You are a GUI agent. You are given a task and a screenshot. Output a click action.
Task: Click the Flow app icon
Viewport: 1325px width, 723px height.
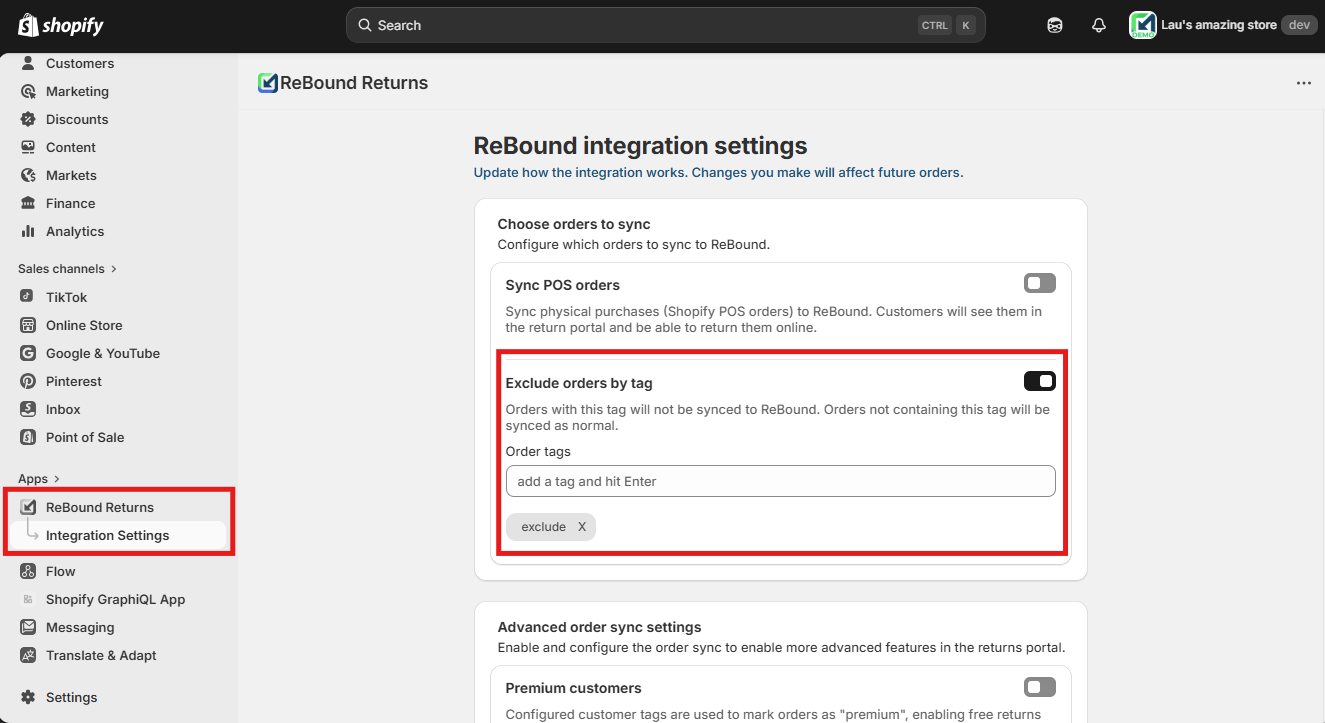[x=28, y=571]
